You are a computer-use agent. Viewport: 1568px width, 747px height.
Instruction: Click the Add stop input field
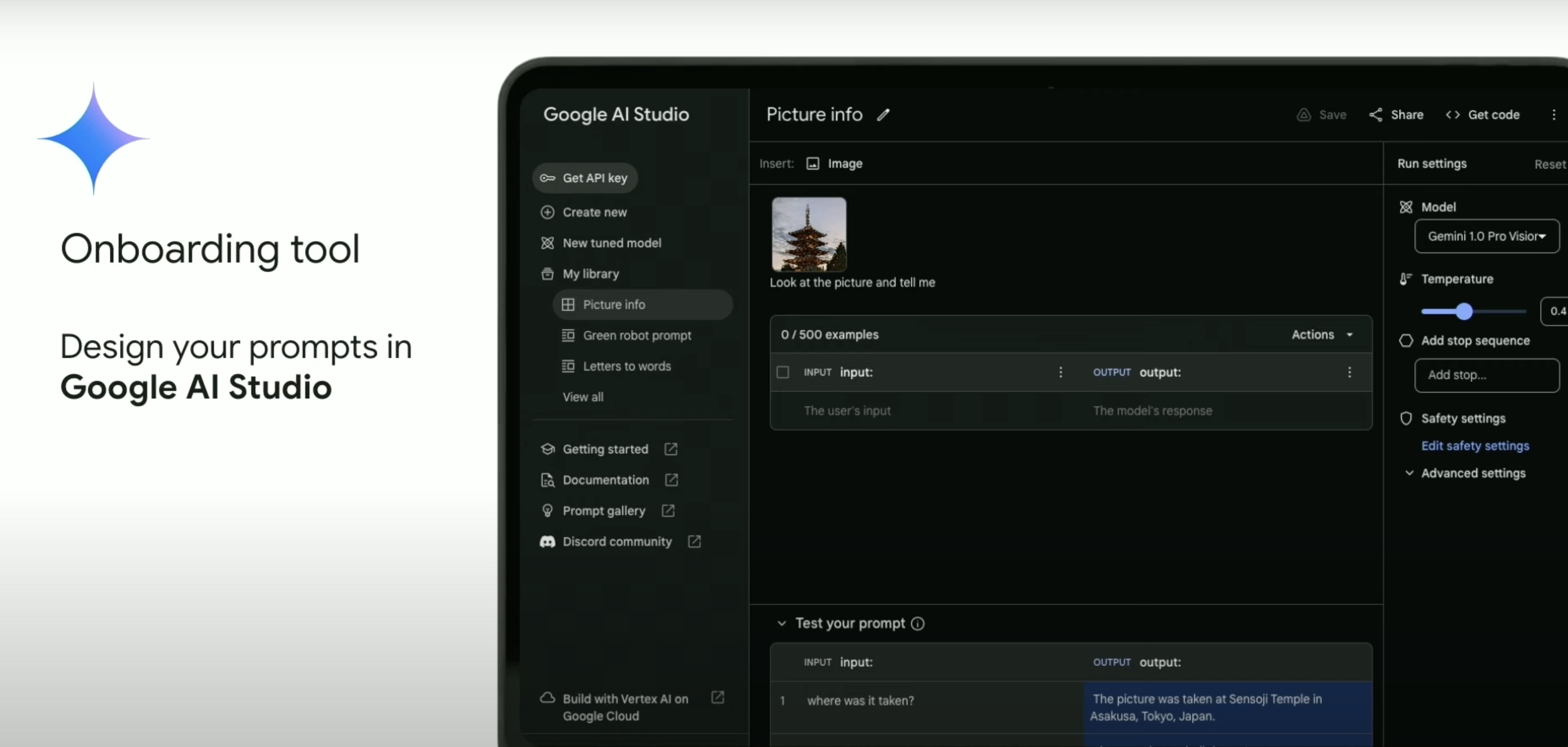pyautogui.click(x=1487, y=375)
